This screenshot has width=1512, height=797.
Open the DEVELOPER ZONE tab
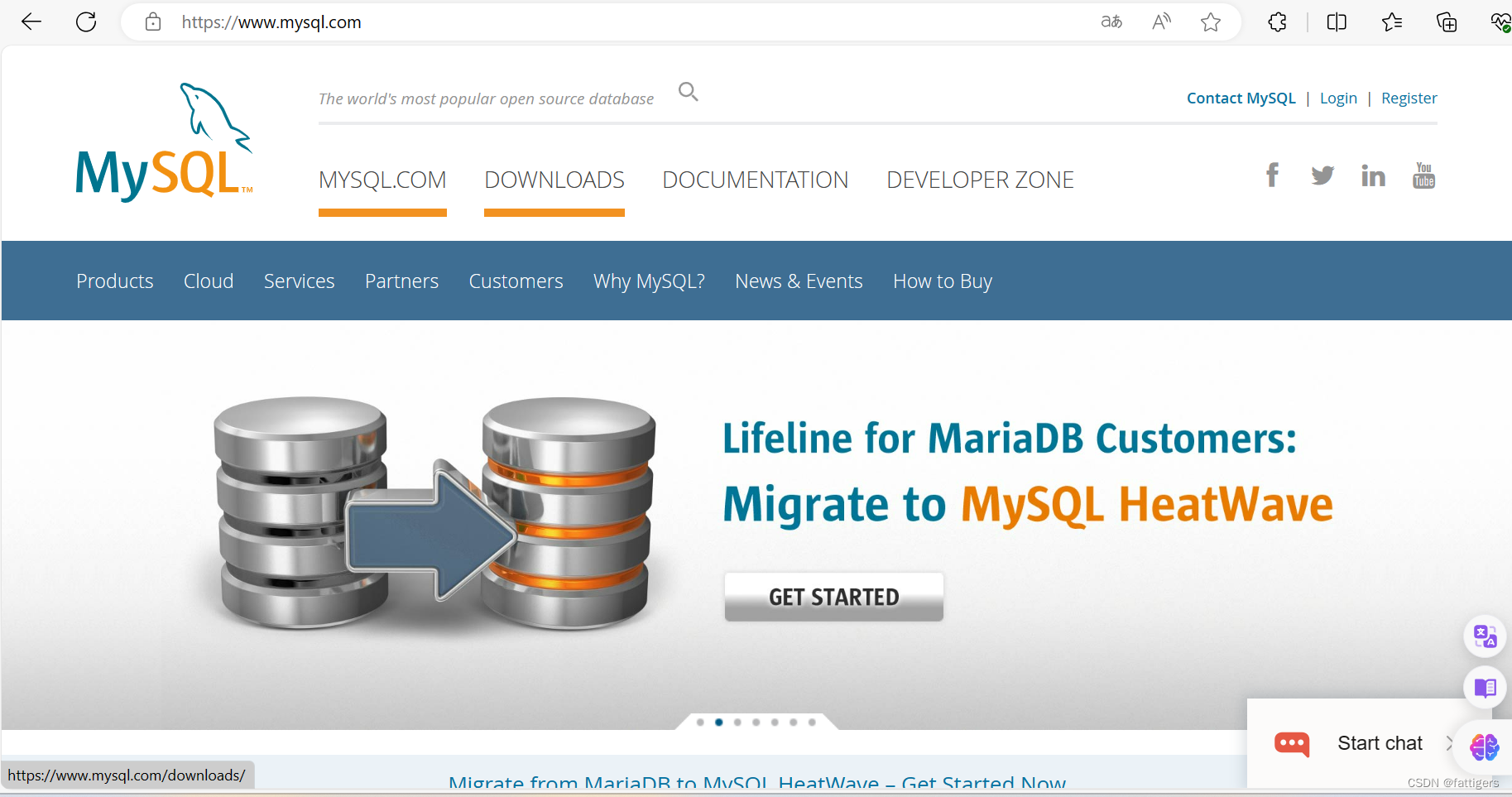click(980, 180)
